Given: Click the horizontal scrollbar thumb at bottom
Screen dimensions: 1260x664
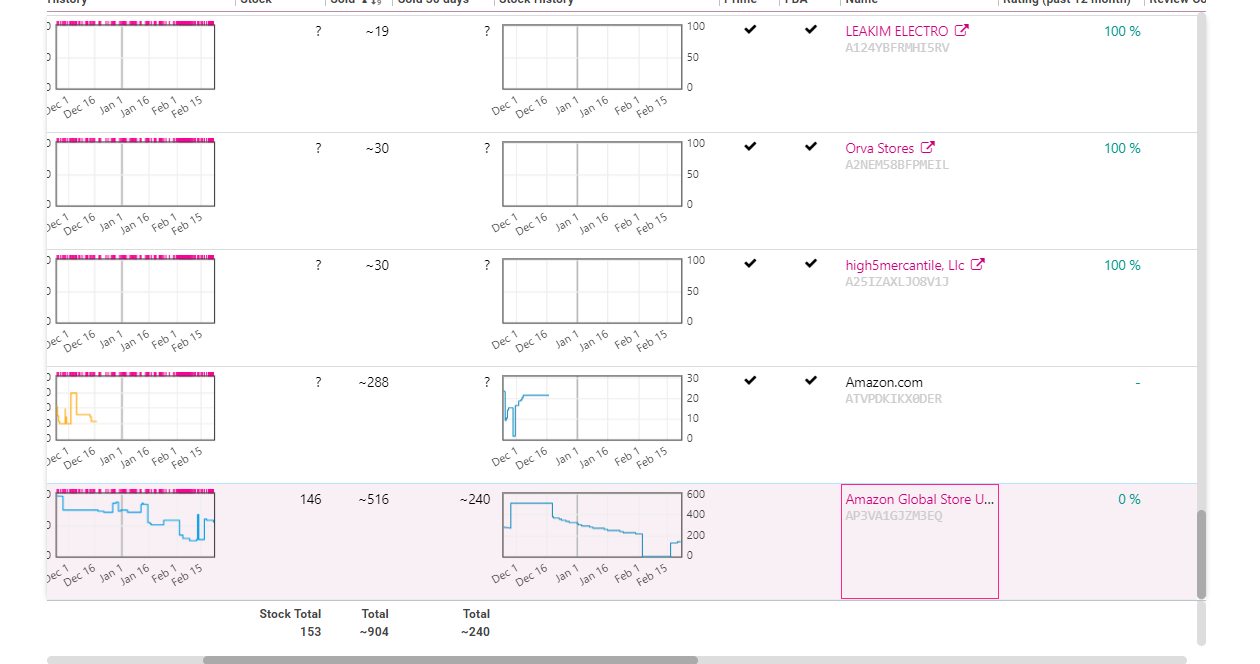Looking at the screenshot, I should tap(450, 660).
